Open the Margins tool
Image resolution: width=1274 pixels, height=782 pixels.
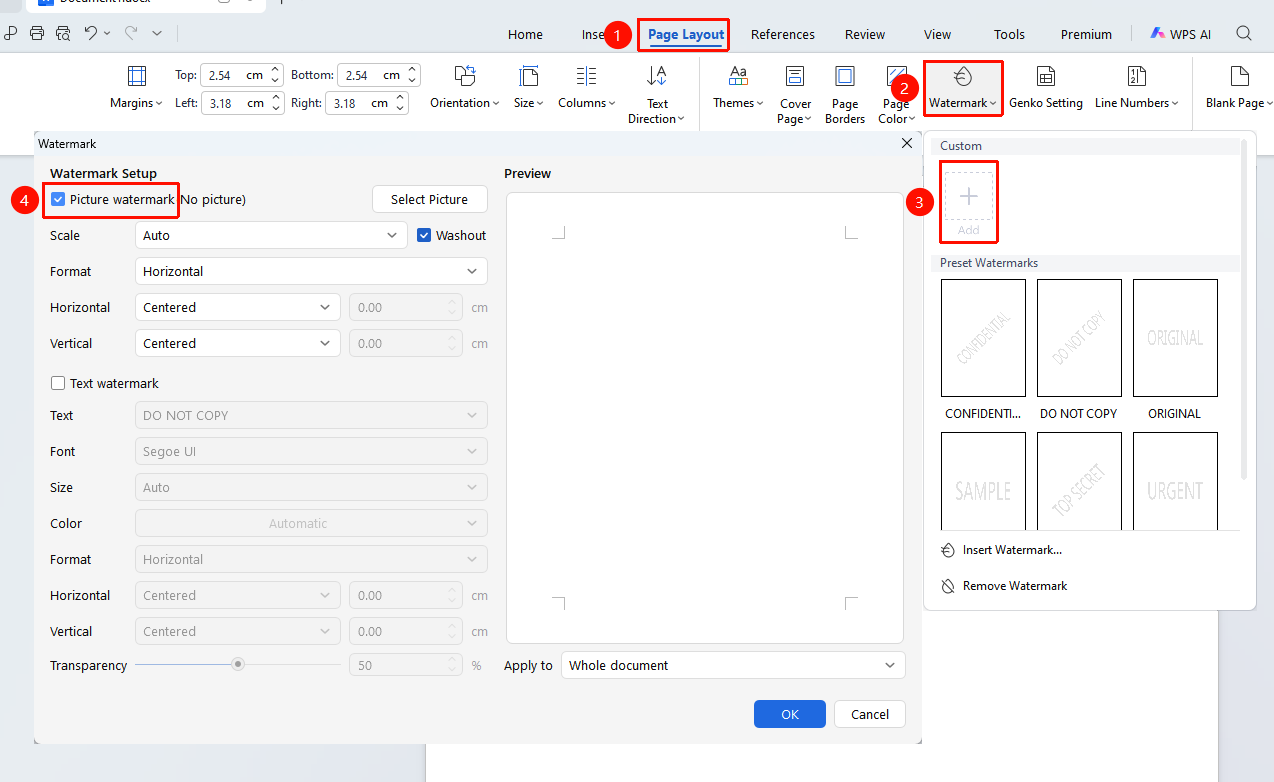point(137,89)
